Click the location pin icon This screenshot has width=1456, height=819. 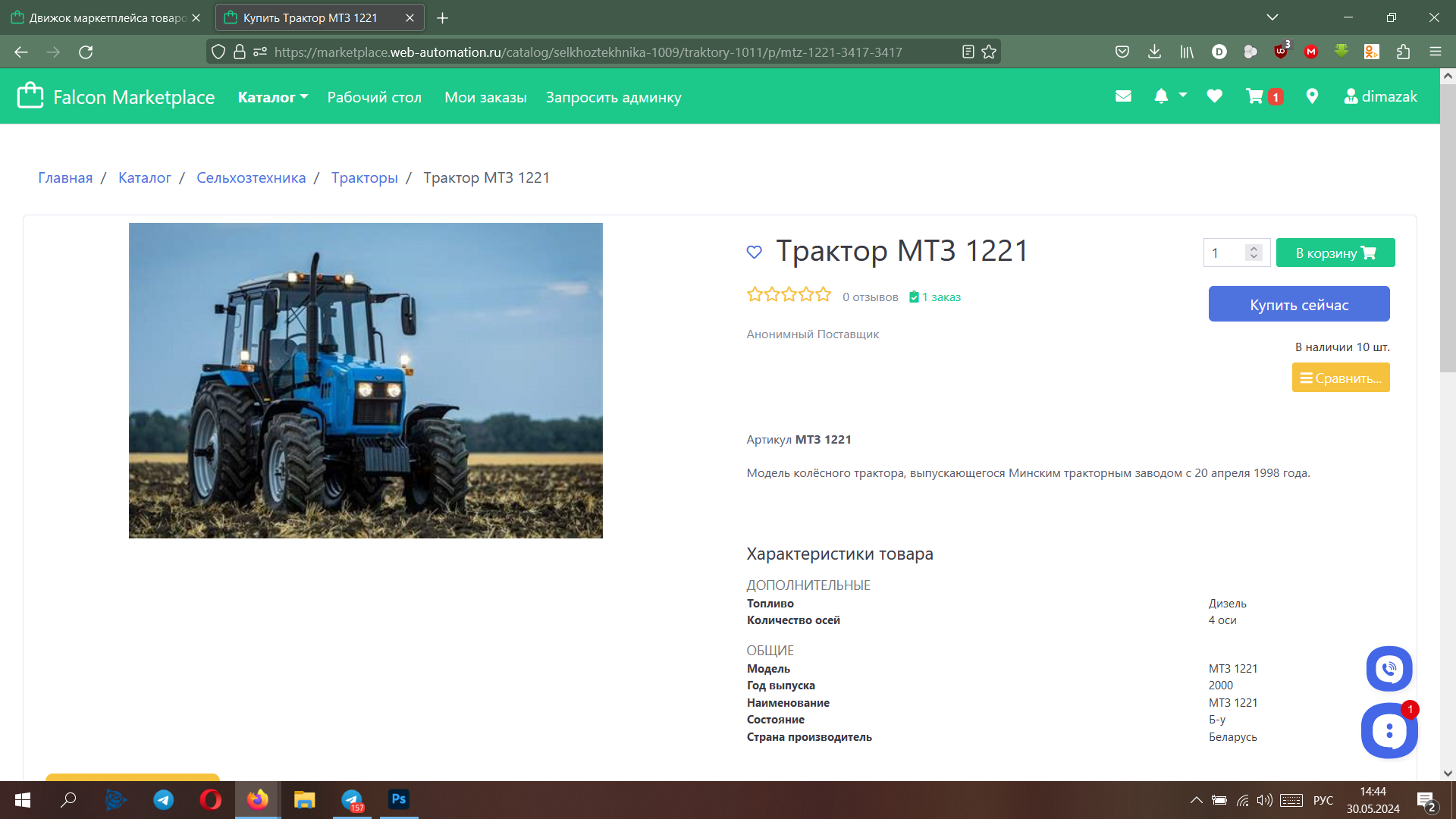1312,96
